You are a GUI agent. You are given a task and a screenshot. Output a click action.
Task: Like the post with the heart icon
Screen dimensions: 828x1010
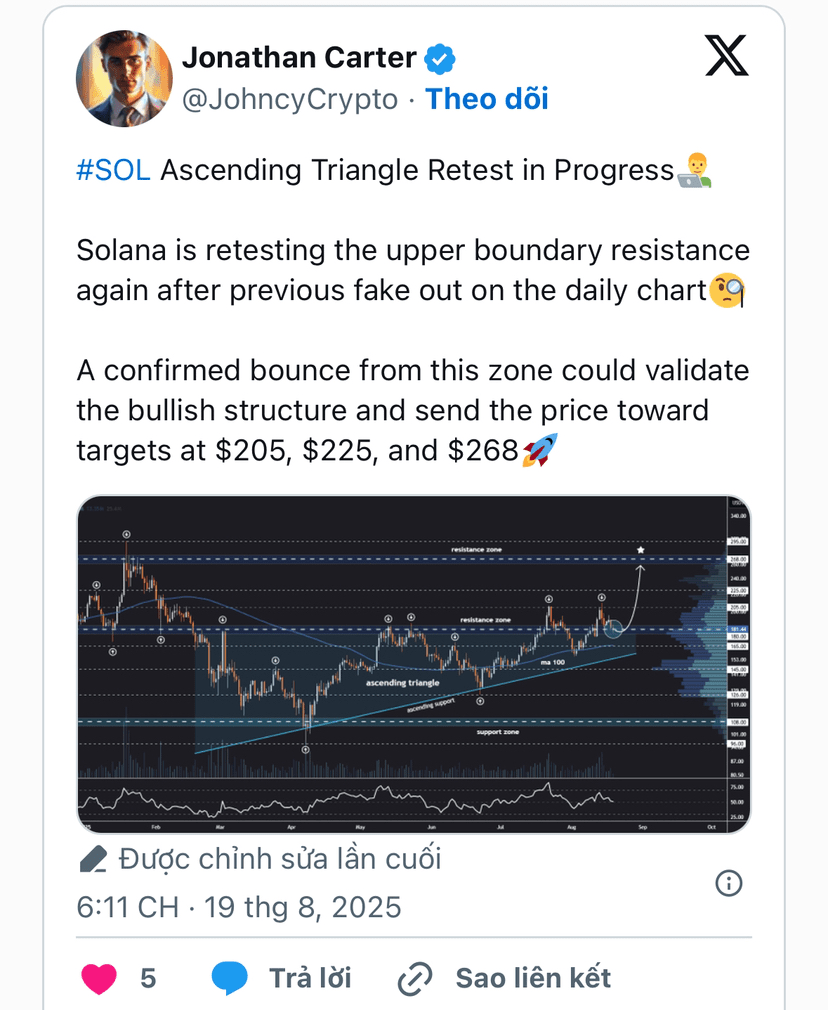[x=99, y=978]
